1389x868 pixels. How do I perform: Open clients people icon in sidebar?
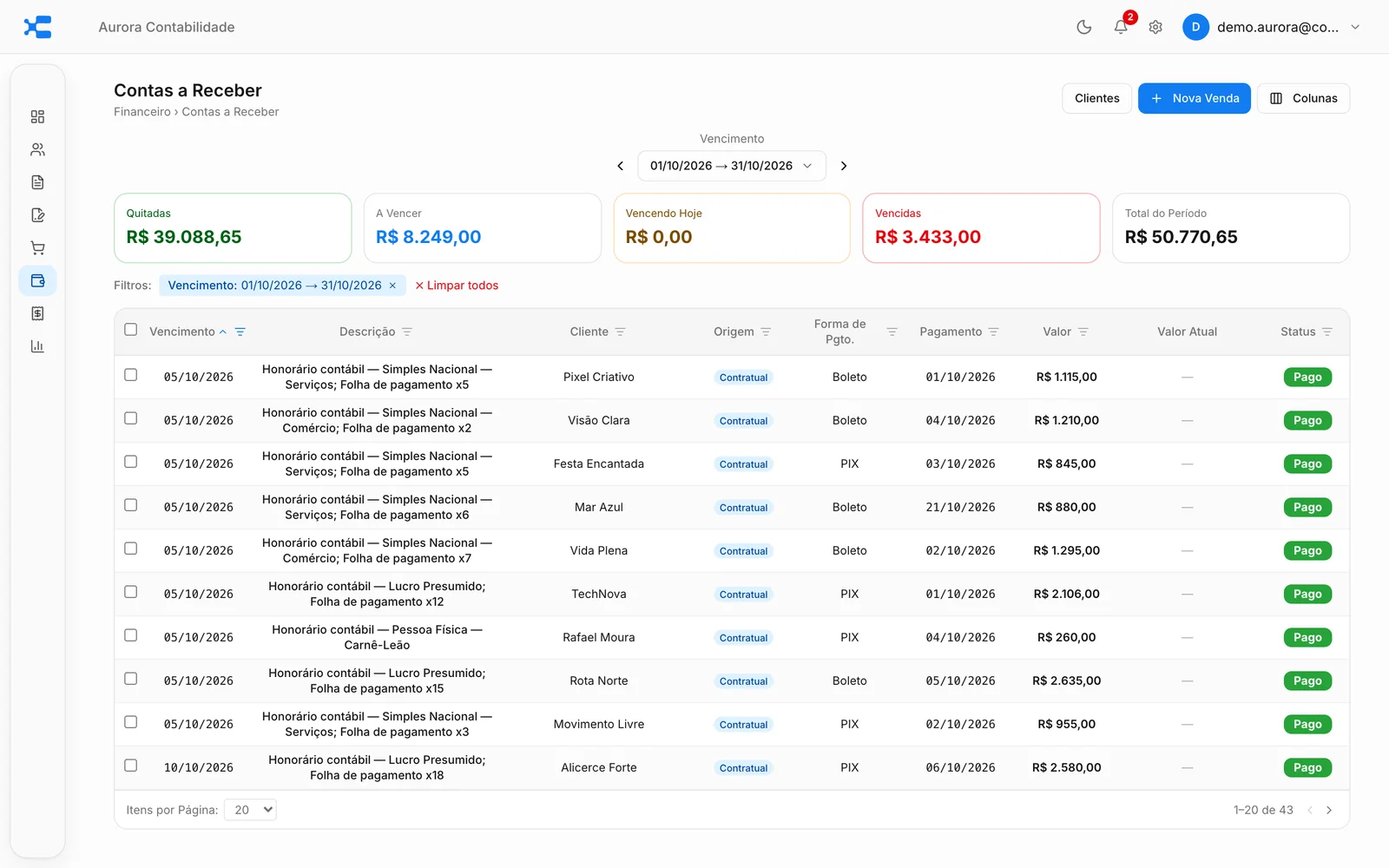pyautogui.click(x=37, y=149)
